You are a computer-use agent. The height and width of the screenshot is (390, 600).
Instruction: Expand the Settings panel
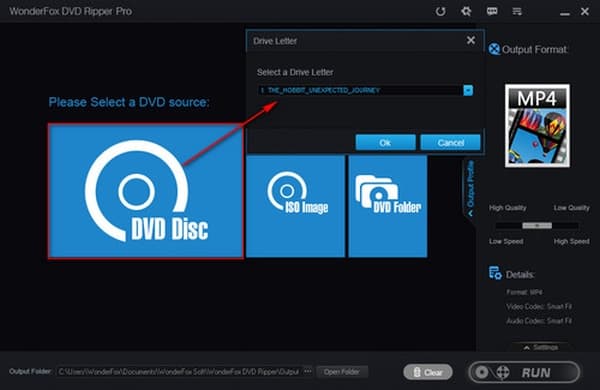click(541, 347)
